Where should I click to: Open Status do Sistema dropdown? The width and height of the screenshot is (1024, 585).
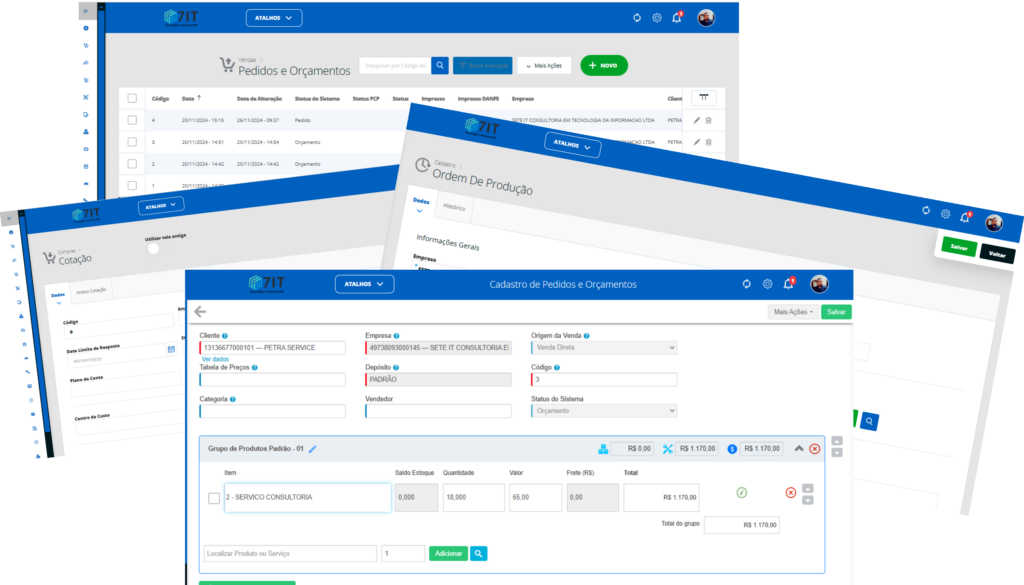pos(604,411)
